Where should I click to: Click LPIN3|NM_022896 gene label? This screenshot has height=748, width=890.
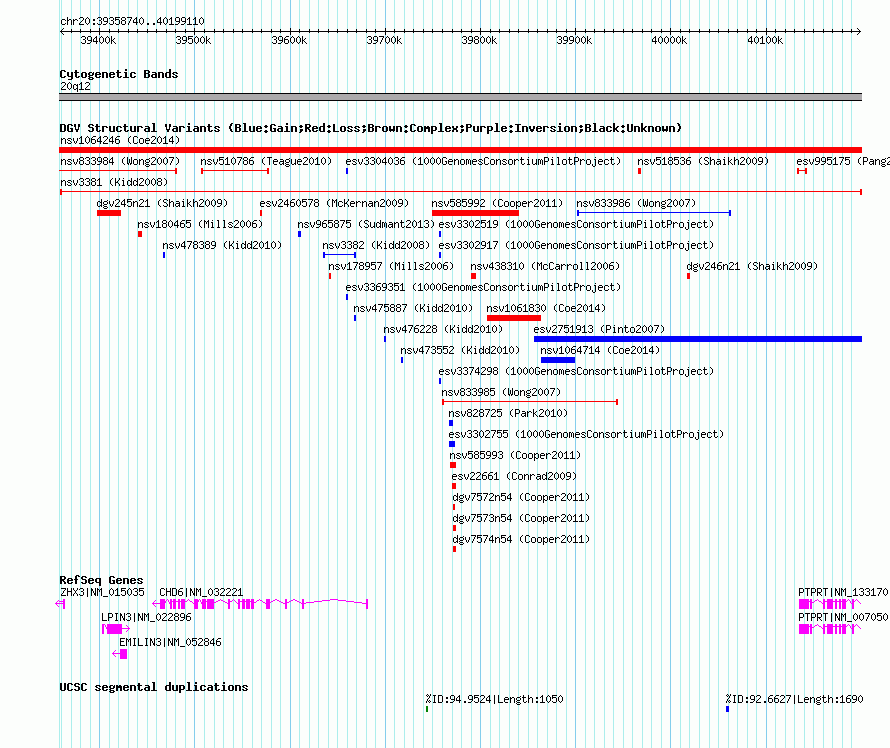[x=146, y=617]
